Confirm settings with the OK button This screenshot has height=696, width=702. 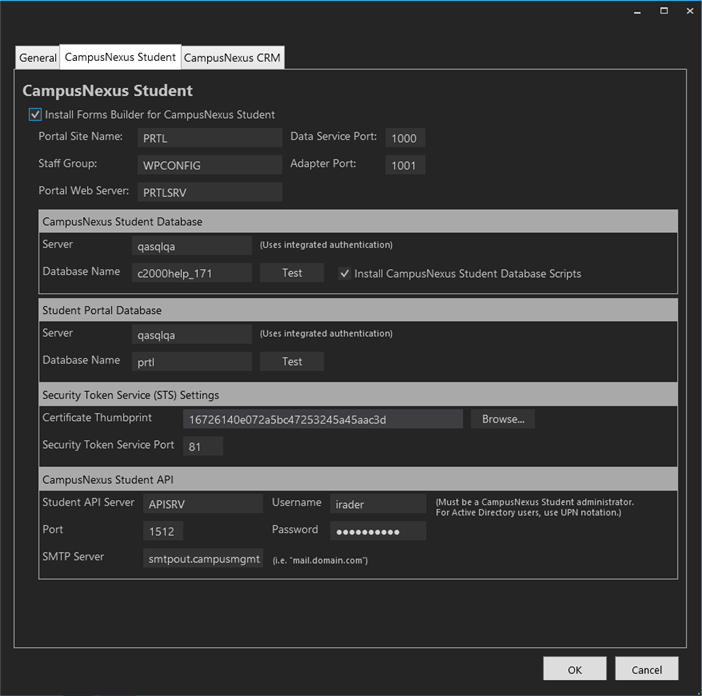tap(575, 669)
